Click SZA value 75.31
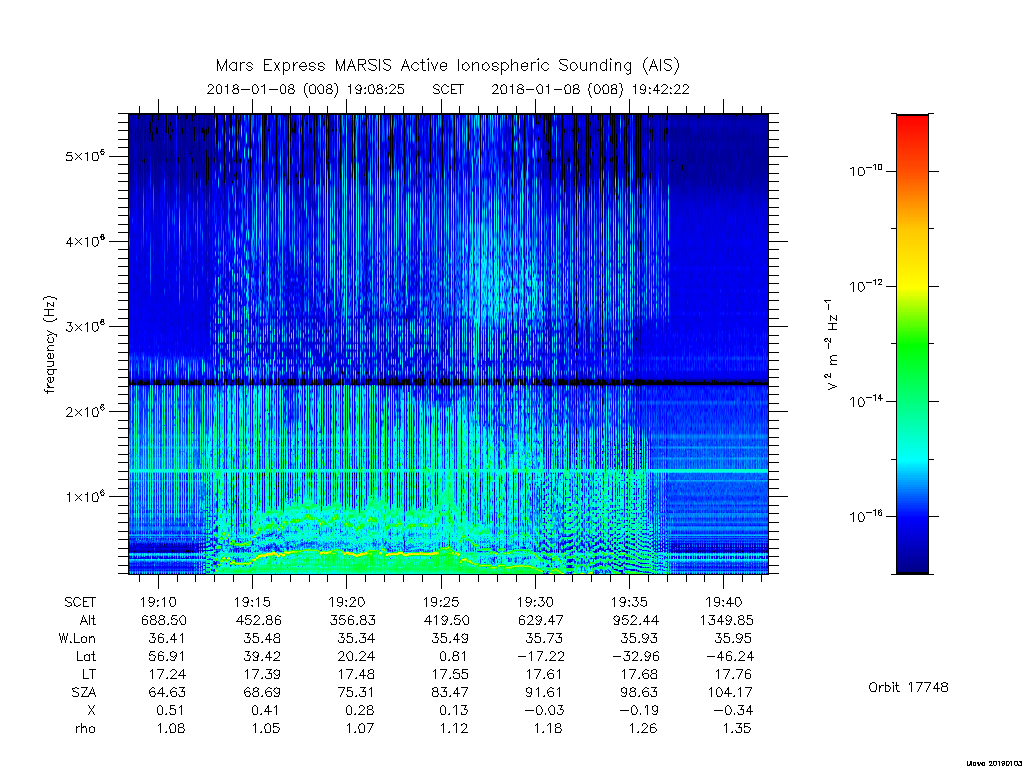This screenshot has width=1024, height=768. pos(356,692)
